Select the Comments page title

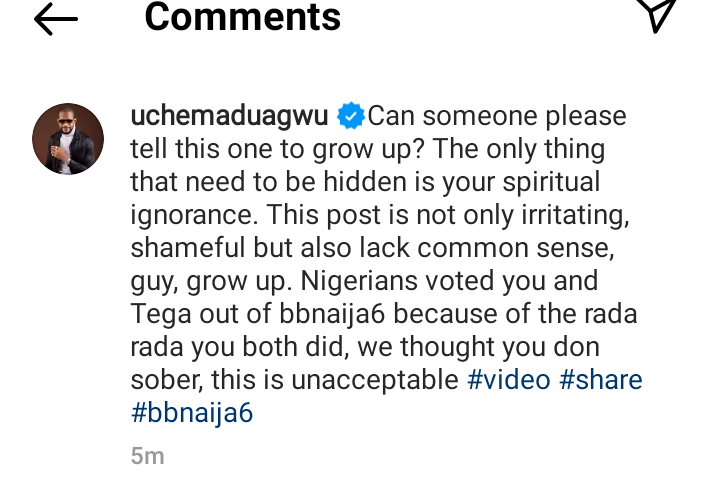coord(242,17)
